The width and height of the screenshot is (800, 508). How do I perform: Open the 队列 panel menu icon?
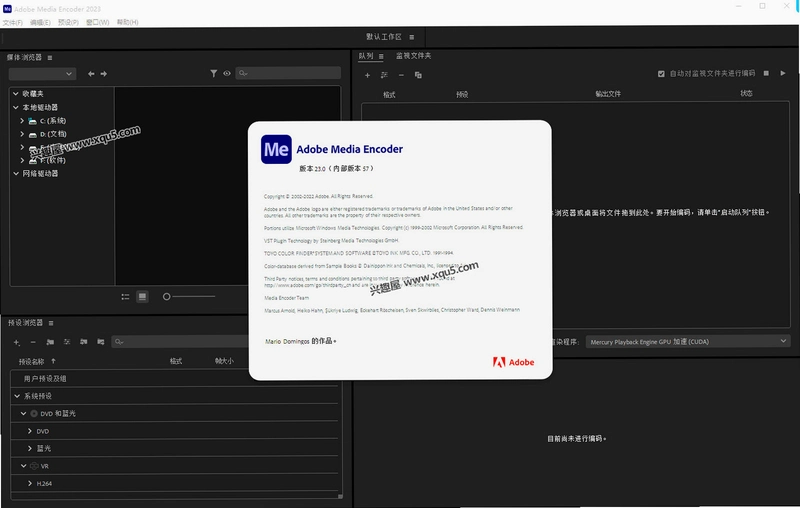point(381,57)
